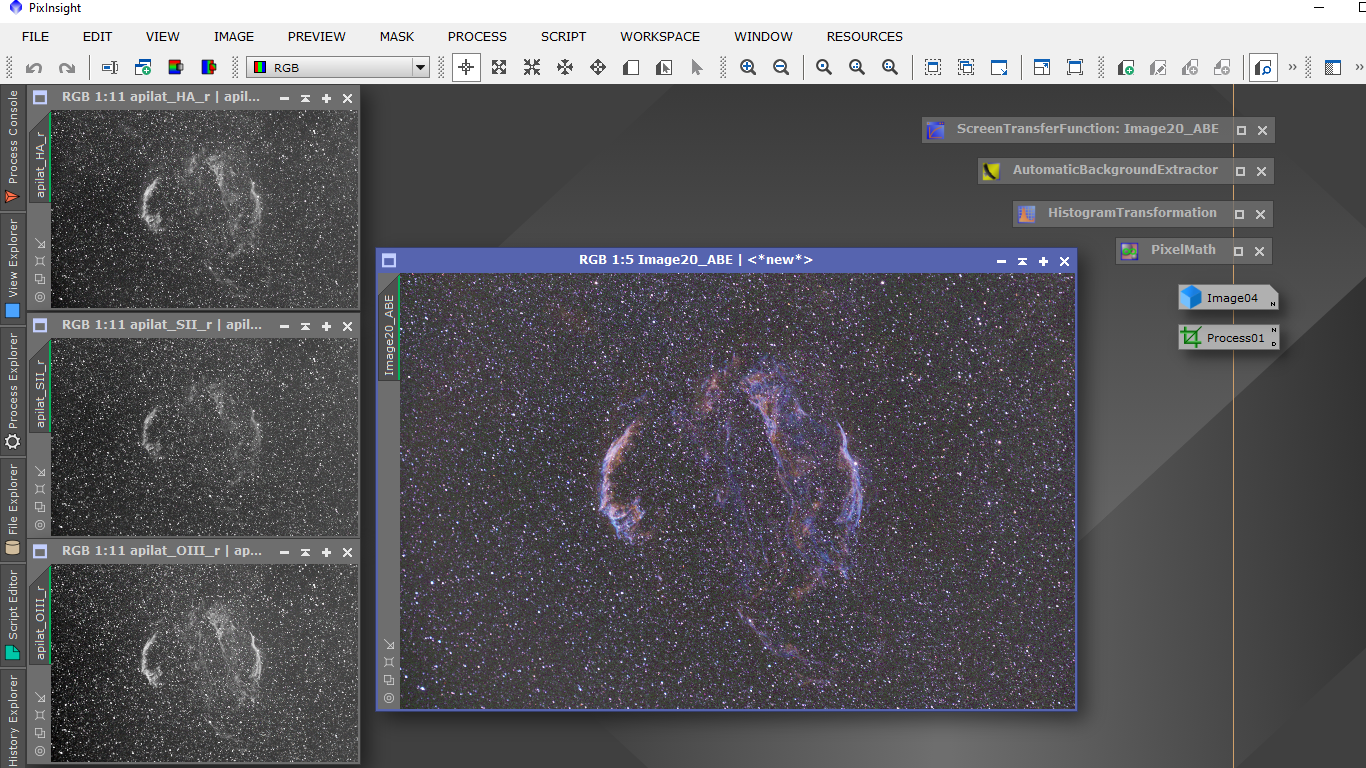The height and width of the screenshot is (768, 1366).
Task: Select the apilat_HA_r vertical view tab
Action: pos(40,158)
